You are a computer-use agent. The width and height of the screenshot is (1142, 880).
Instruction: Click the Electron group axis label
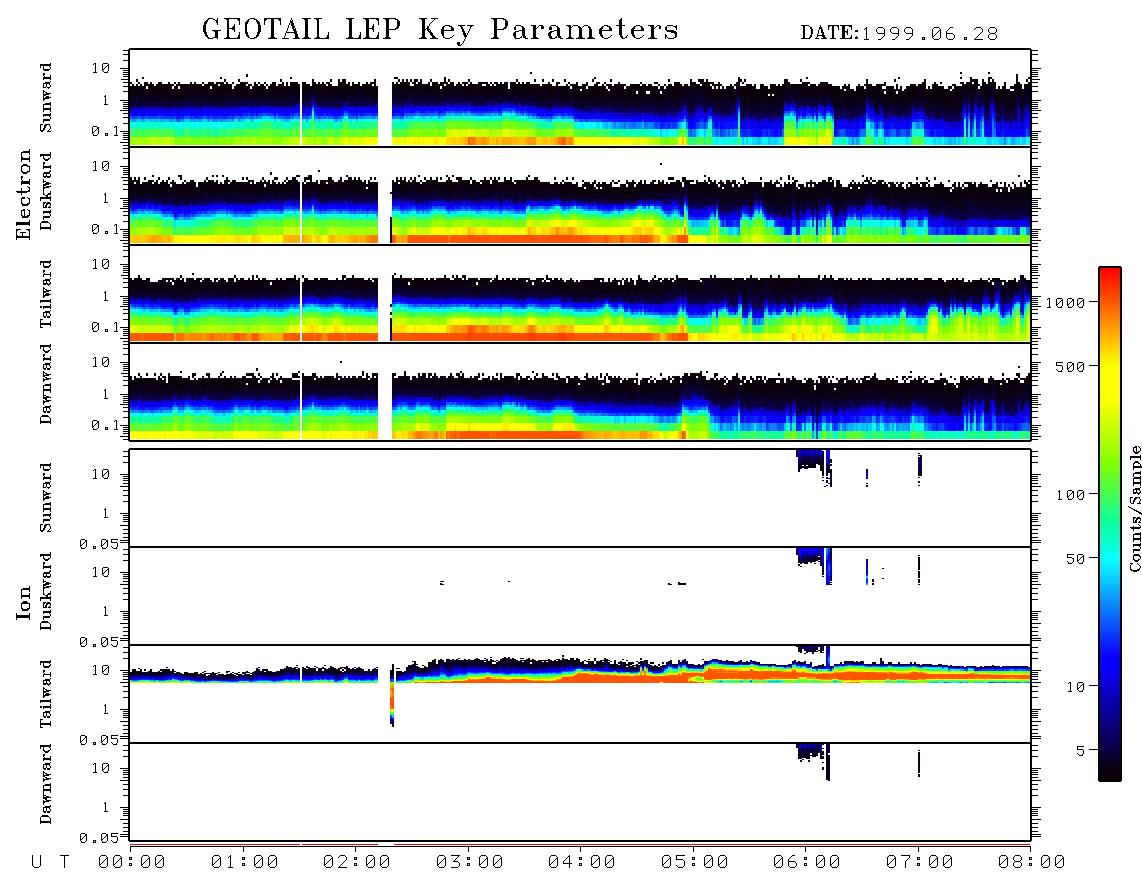[x=24, y=194]
